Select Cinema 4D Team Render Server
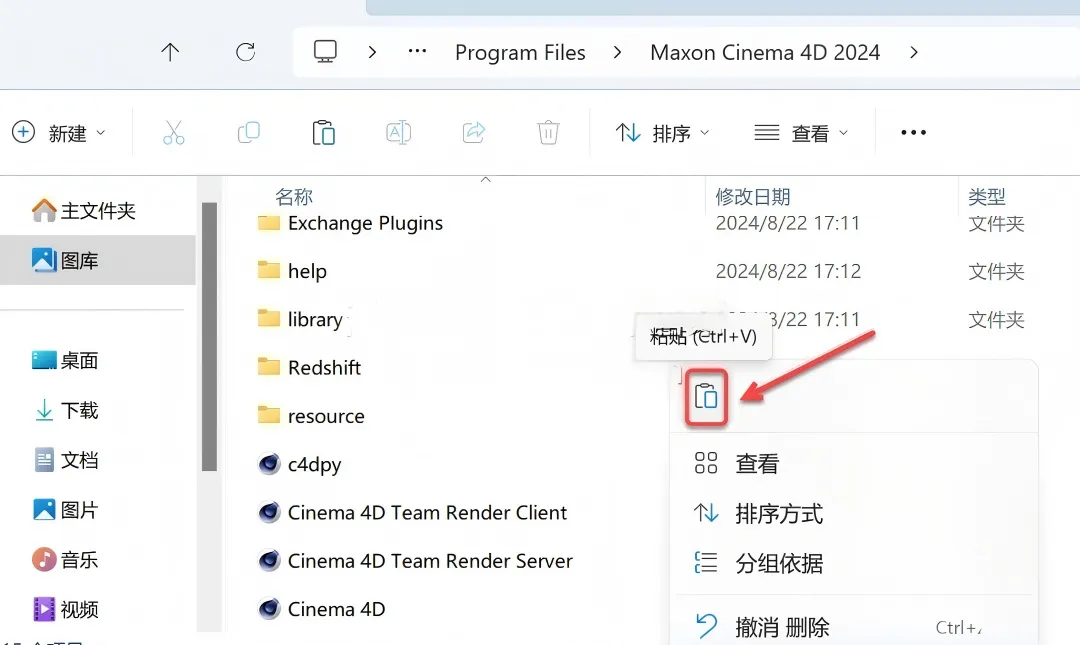 tap(430, 561)
